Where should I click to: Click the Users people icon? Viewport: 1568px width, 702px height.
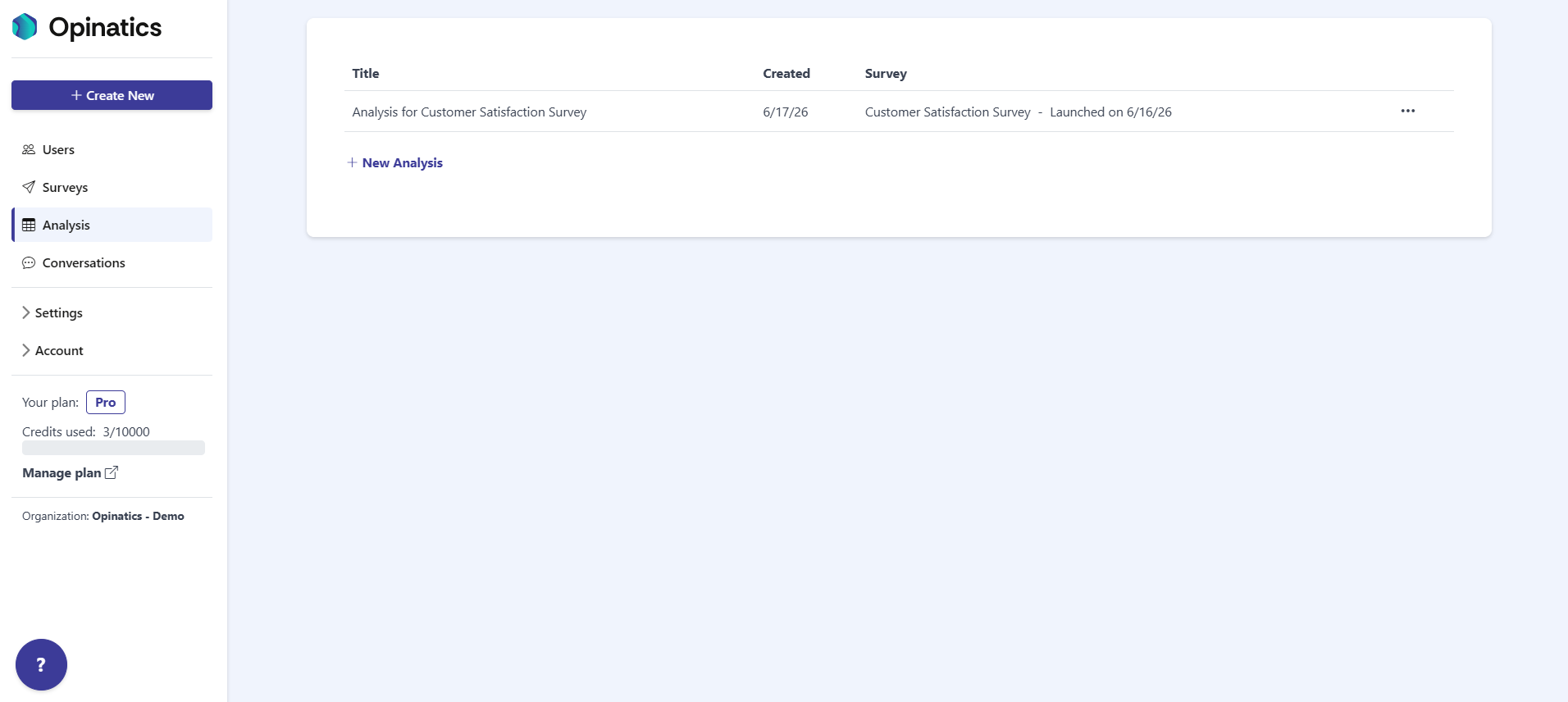coord(29,149)
